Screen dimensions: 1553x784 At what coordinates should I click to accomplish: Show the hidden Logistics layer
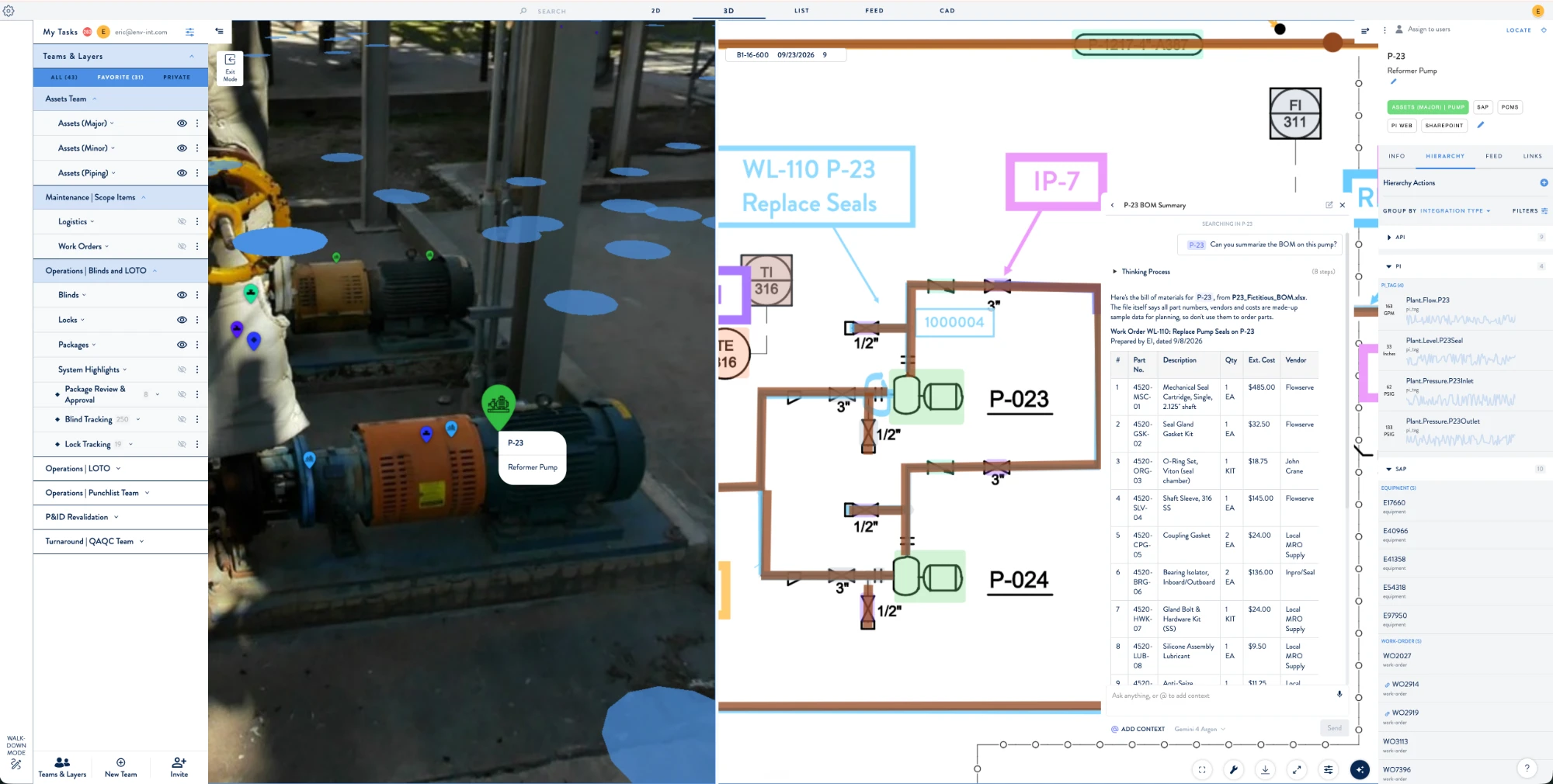coord(182,221)
